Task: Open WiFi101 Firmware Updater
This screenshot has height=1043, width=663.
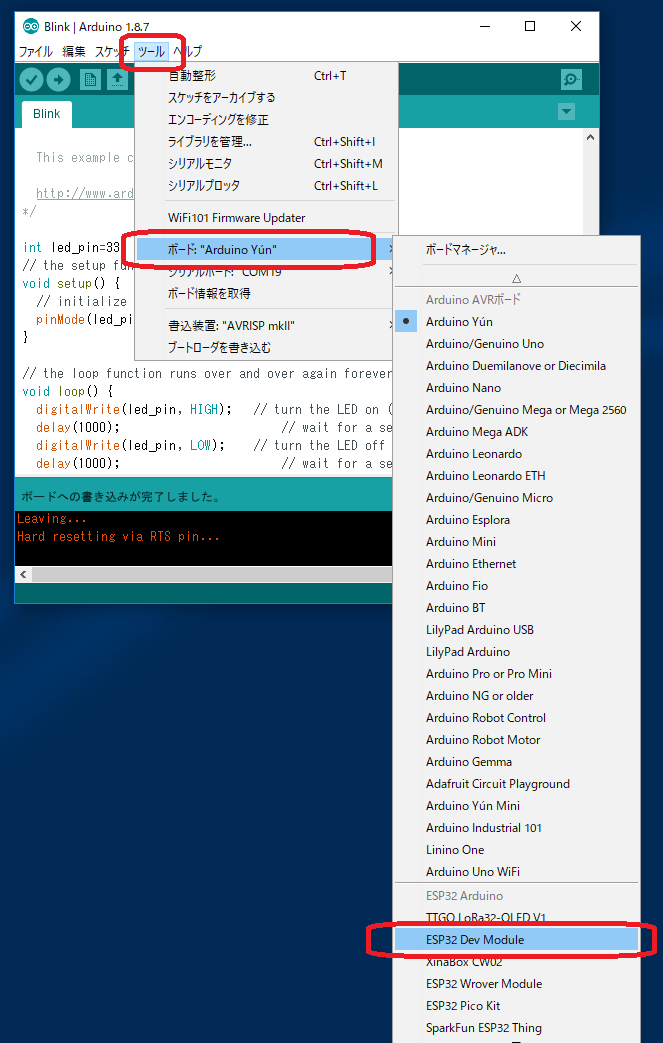Action: pos(266,218)
